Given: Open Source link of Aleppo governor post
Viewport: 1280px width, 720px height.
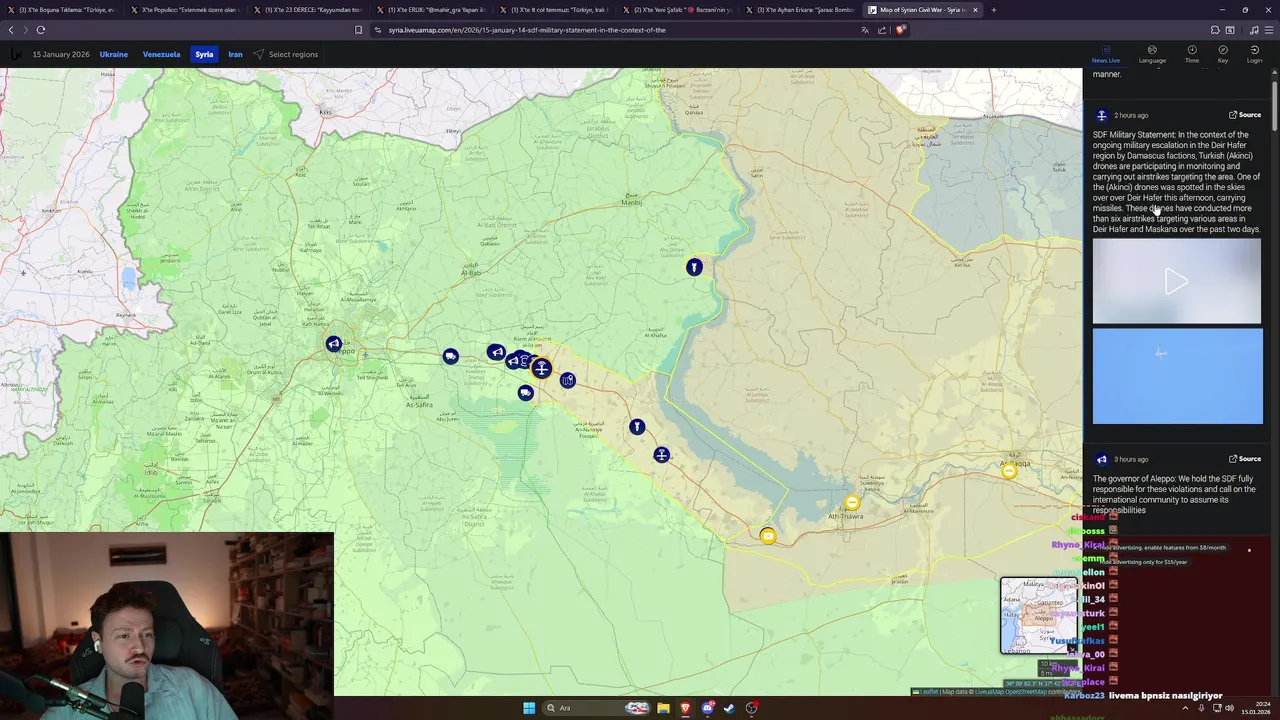Looking at the screenshot, I should [1245, 459].
